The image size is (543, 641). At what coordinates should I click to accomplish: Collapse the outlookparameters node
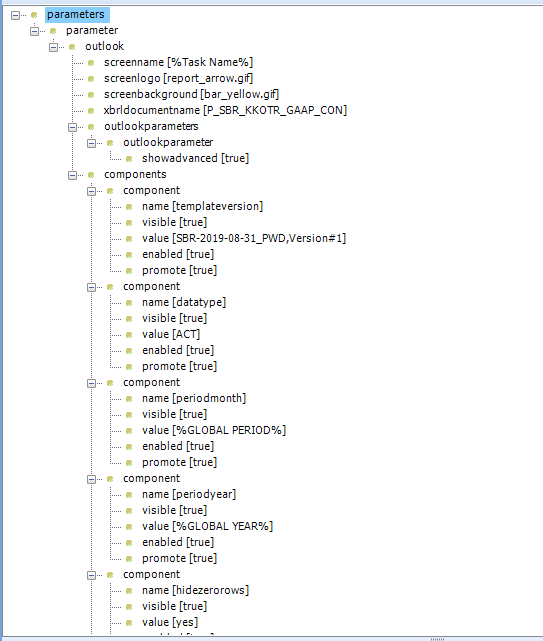coord(72,128)
